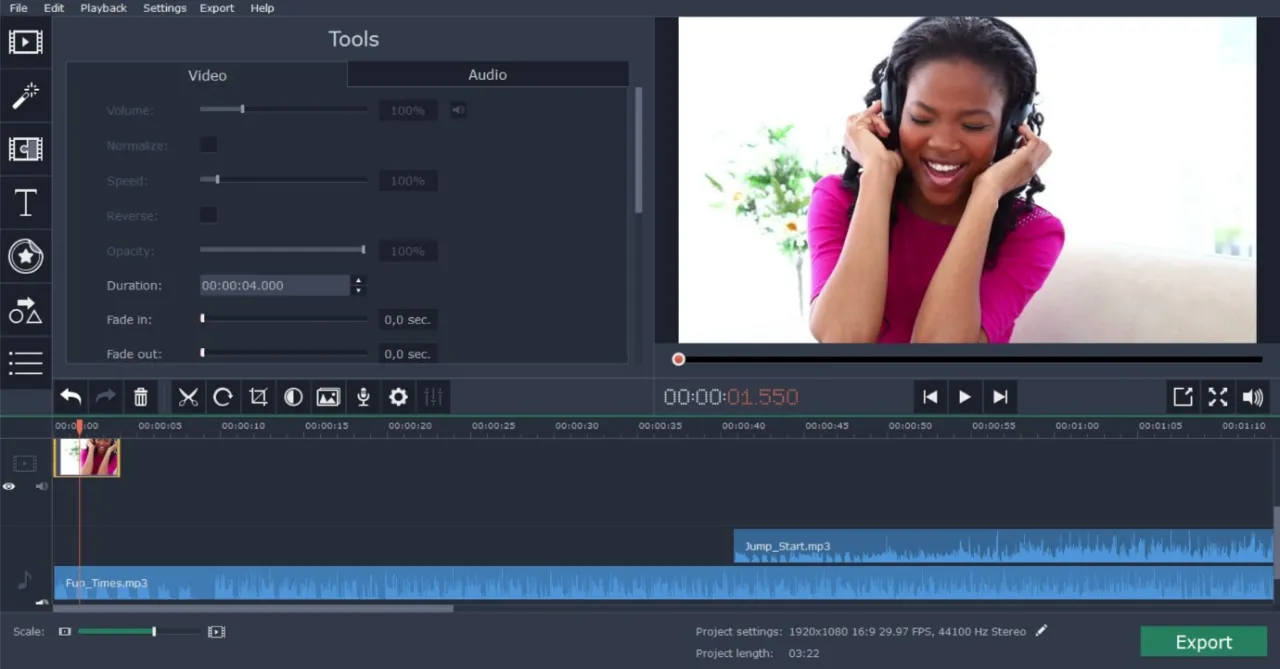Open Color adjustments tool
This screenshot has width=1280, height=669.
point(293,397)
